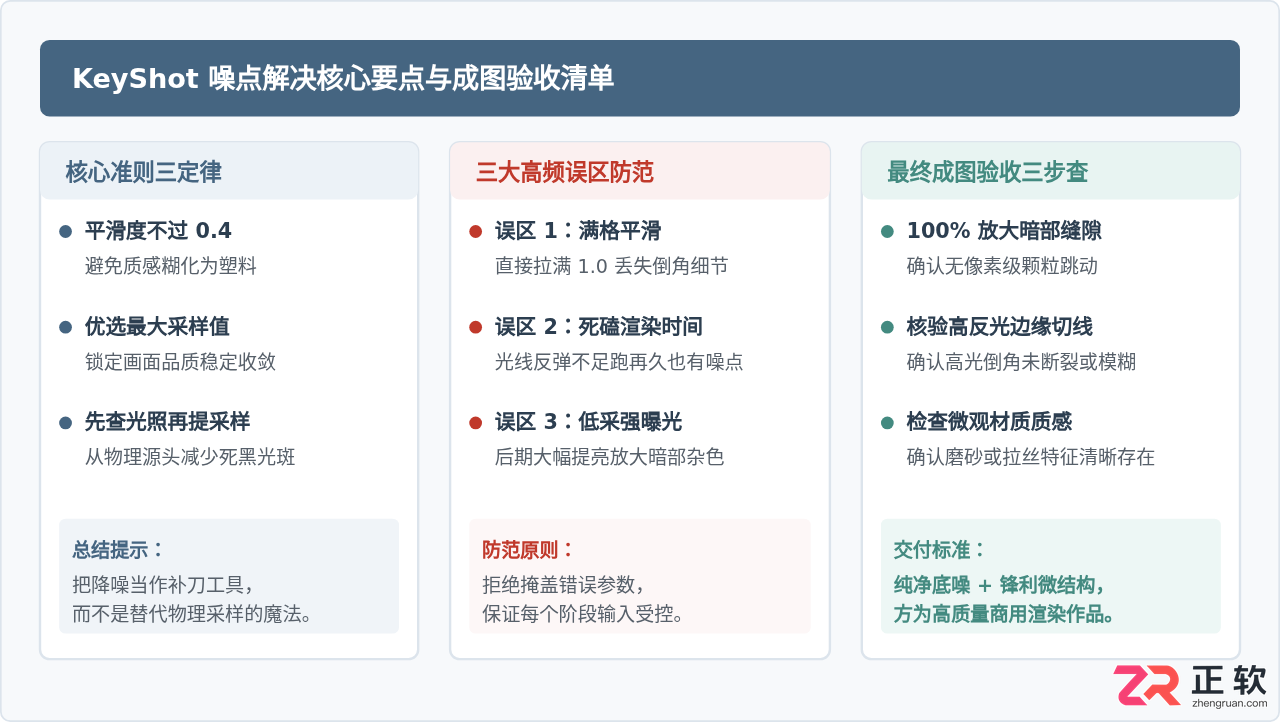Screen dimensions: 1280x722
Task: Click the heading '核验高反光边缘切线'
Action: 1000,326
